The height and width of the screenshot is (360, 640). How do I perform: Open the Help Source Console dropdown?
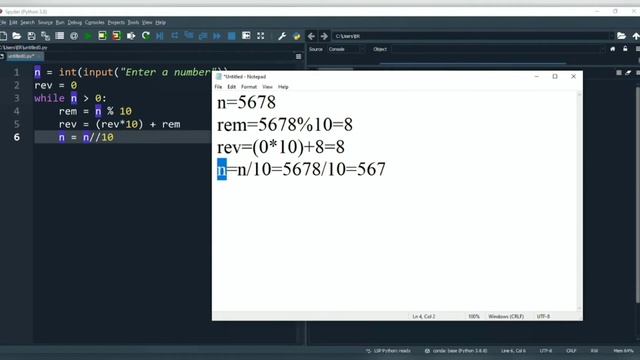(346, 49)
